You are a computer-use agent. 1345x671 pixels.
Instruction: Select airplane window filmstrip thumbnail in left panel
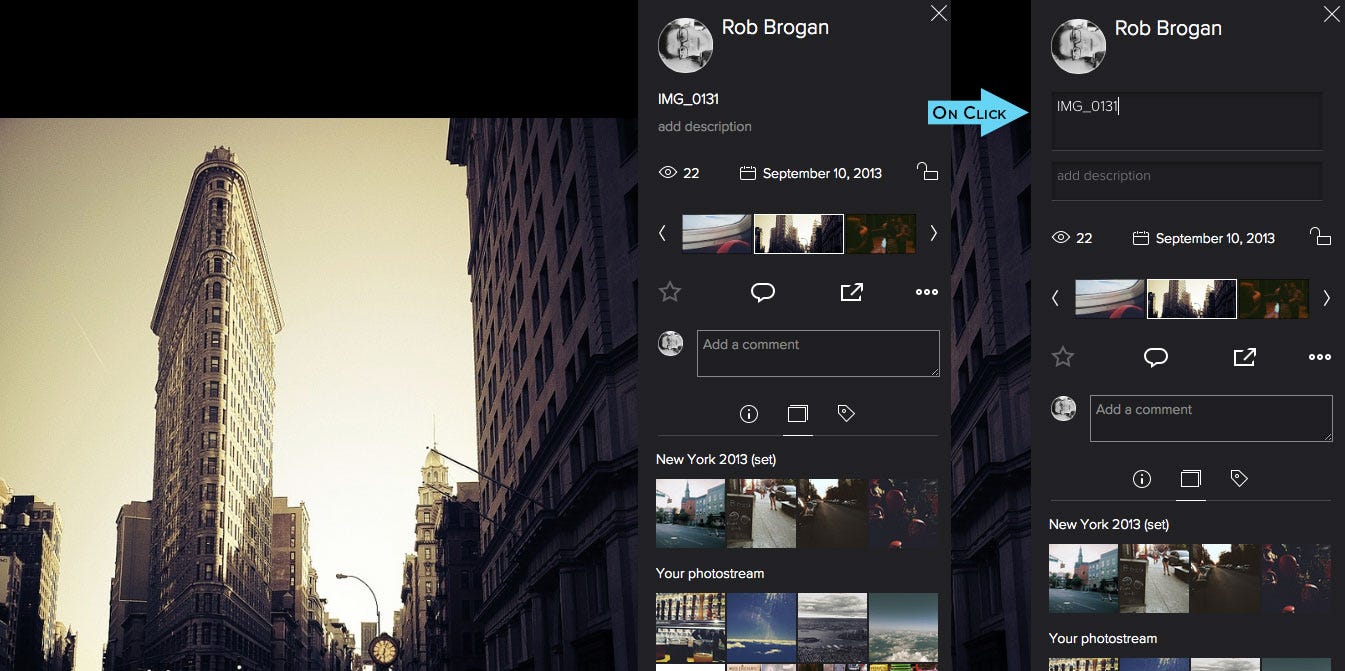click(x=717, y=233)
